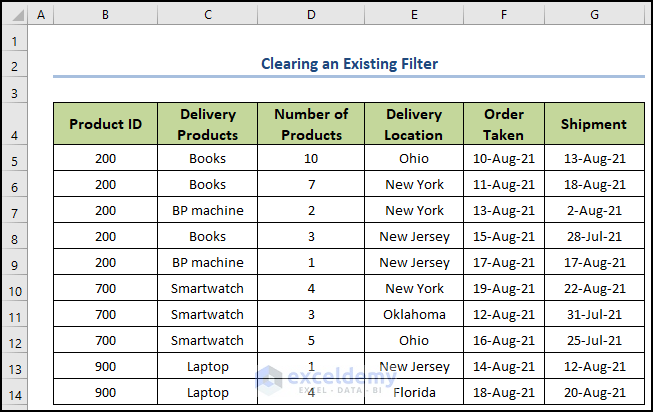This screenshot has width=653, height=412.
Task: Click the Shipment header cell
Action: (594, 124)
